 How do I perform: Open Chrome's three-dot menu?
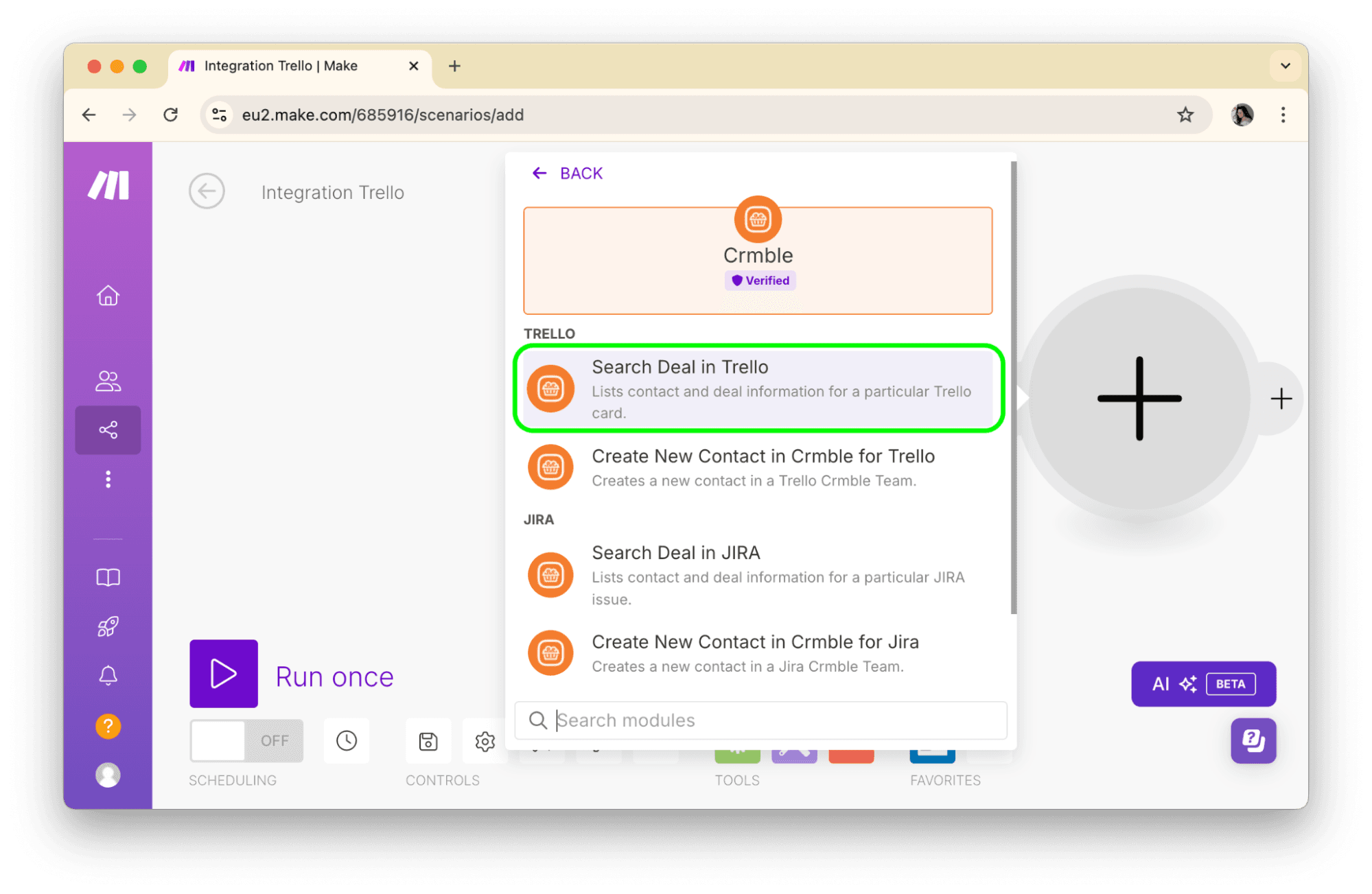pos(1283,115)
